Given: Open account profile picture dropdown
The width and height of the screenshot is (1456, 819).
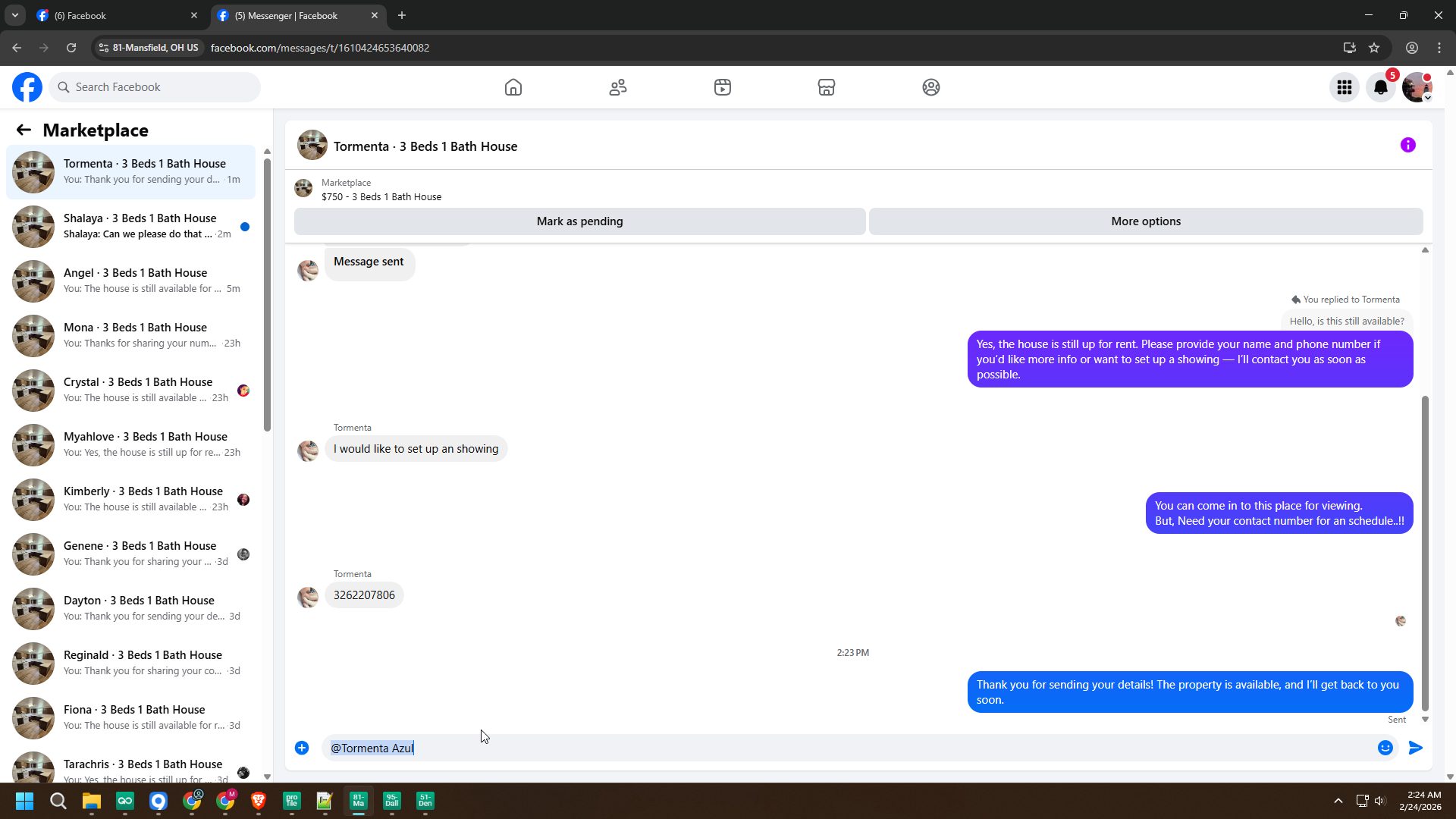Looking at the screenshot, I should tap(1417, 87).
